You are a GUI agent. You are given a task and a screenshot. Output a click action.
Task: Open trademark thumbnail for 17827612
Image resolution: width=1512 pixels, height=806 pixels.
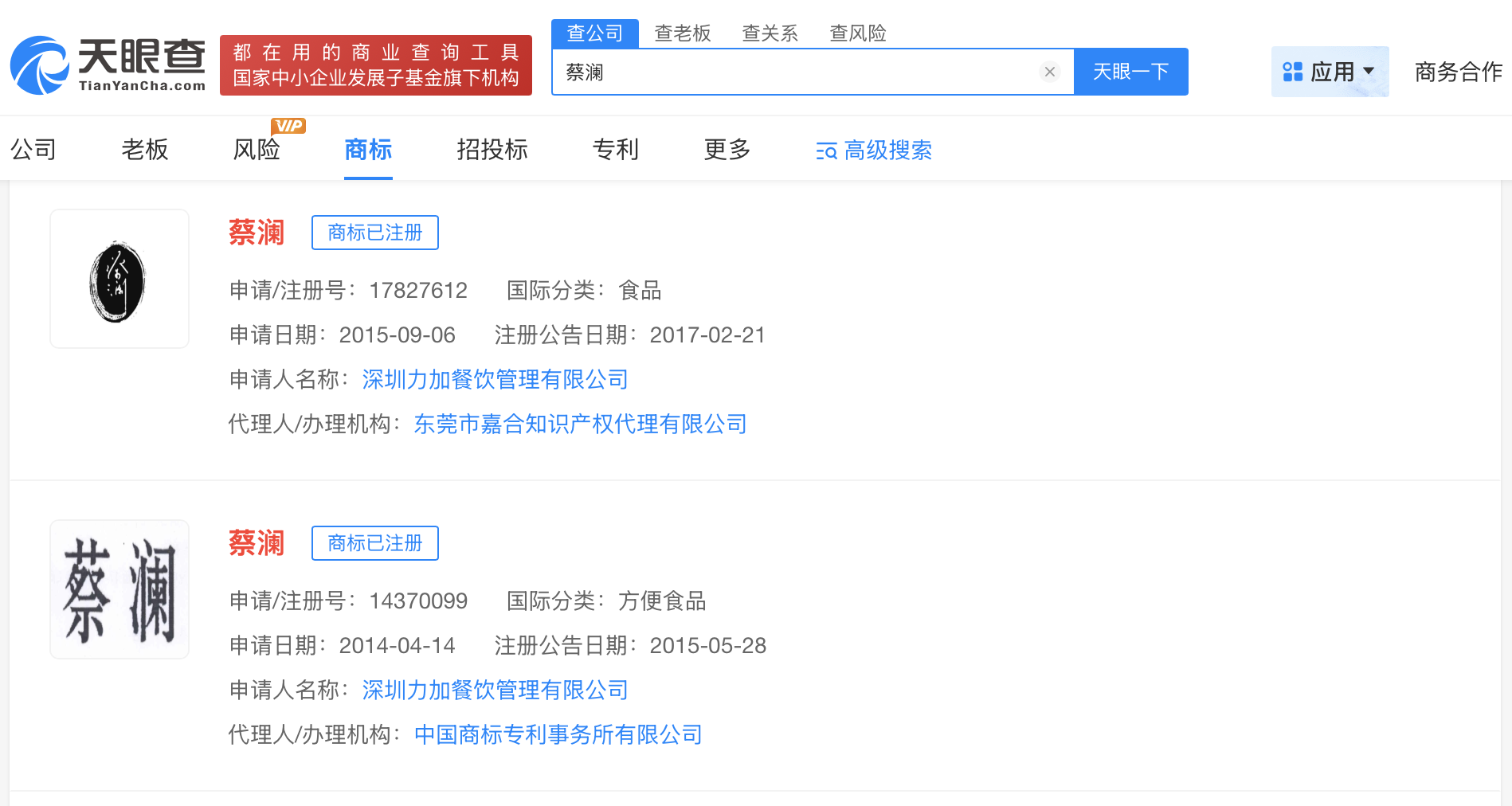pos(119,279)
